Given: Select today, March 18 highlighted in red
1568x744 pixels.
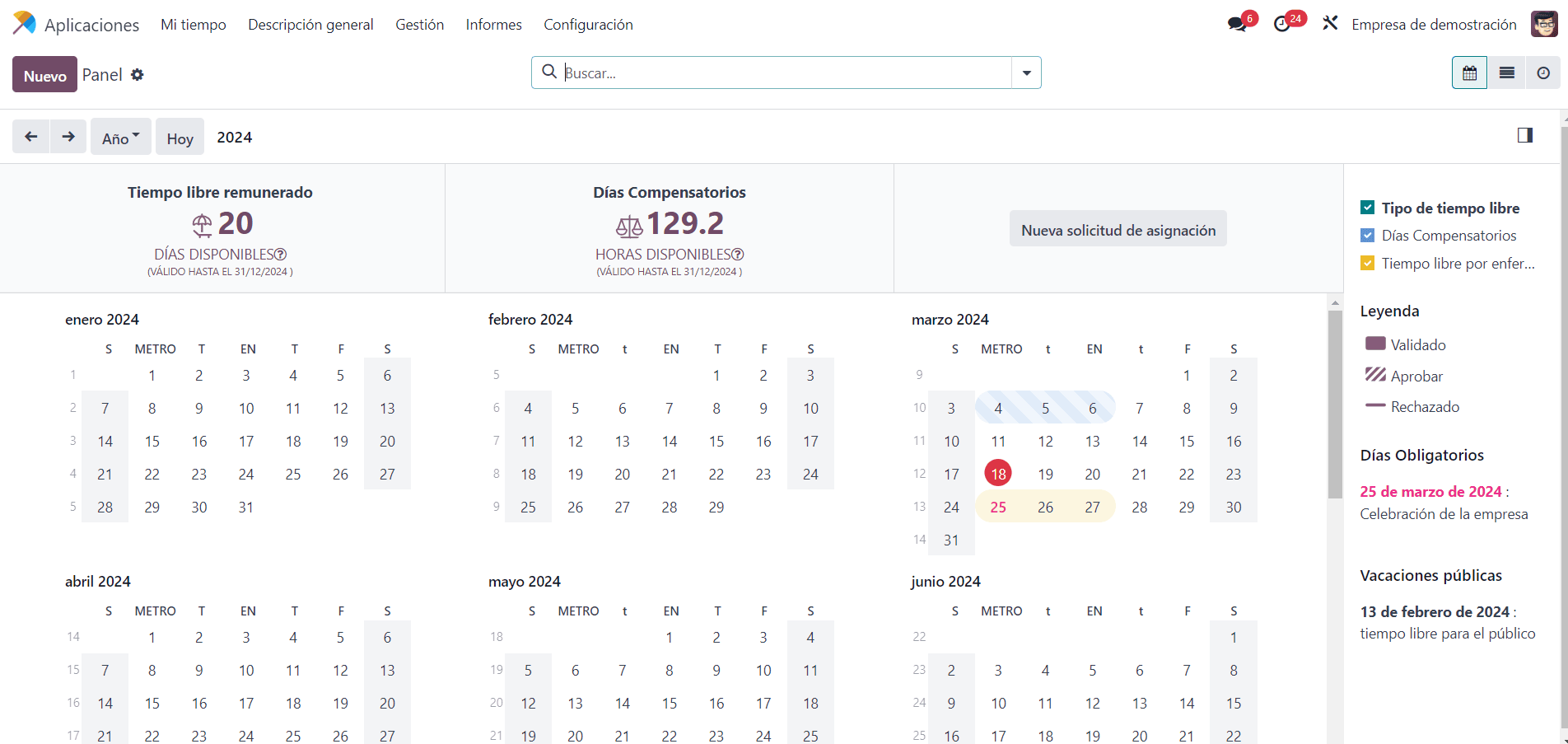Looking at the screenshot, I should [998, 474].
